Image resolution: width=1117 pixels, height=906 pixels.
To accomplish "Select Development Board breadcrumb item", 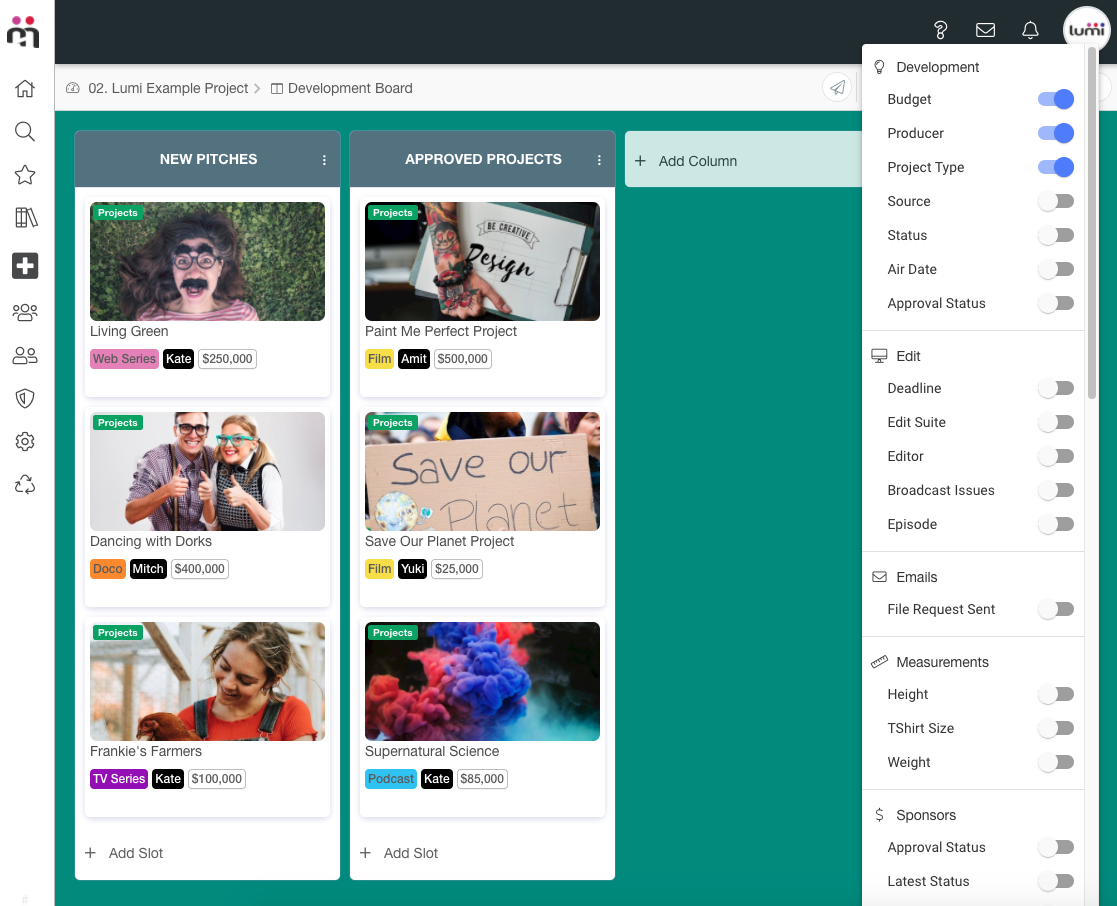I will pyautogui.click(x=350, y=88).
